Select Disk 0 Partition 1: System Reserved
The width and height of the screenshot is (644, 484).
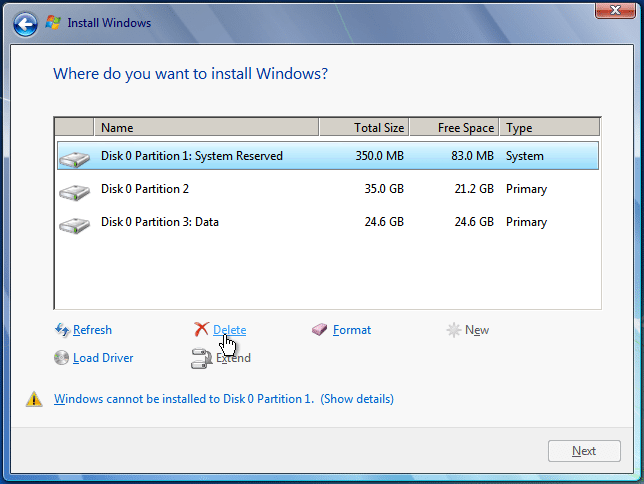click(x=328, y=156)
